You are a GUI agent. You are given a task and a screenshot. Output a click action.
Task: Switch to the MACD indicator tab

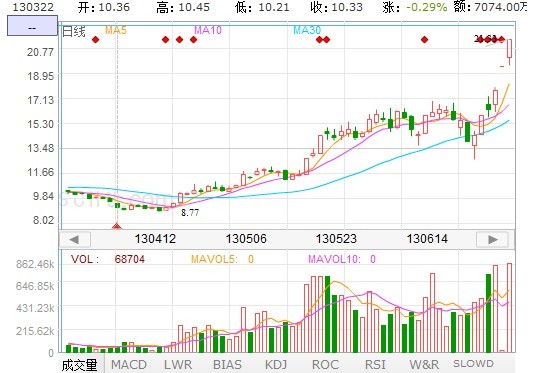[129, 364]
